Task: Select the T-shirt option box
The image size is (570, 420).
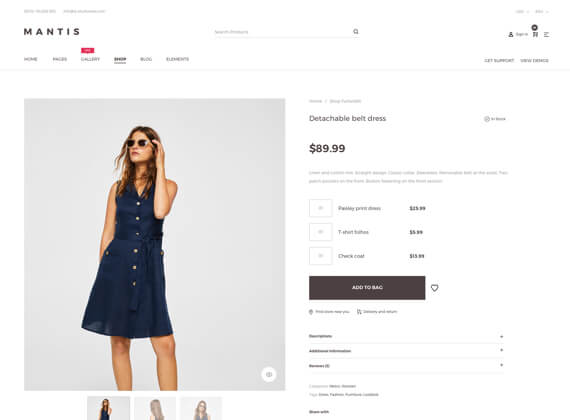Action: pos(320,232)
